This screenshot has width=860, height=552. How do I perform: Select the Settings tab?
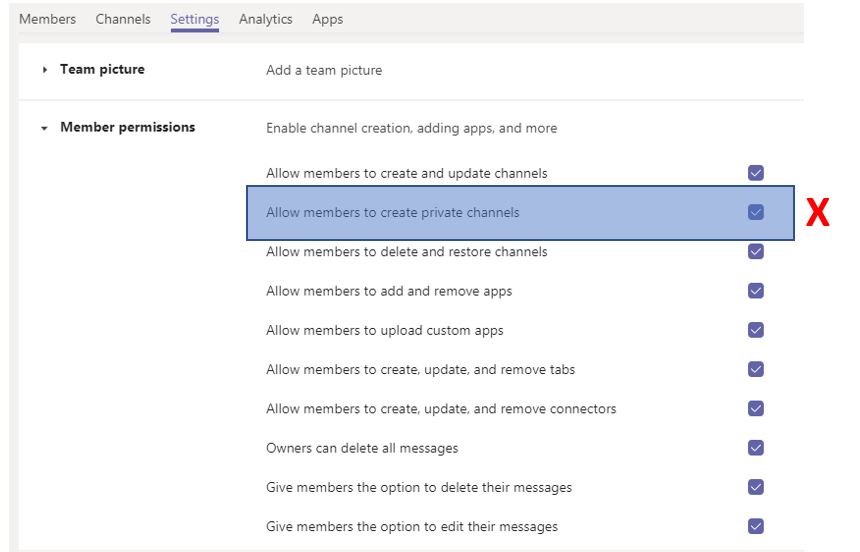[x=194, y=19]
